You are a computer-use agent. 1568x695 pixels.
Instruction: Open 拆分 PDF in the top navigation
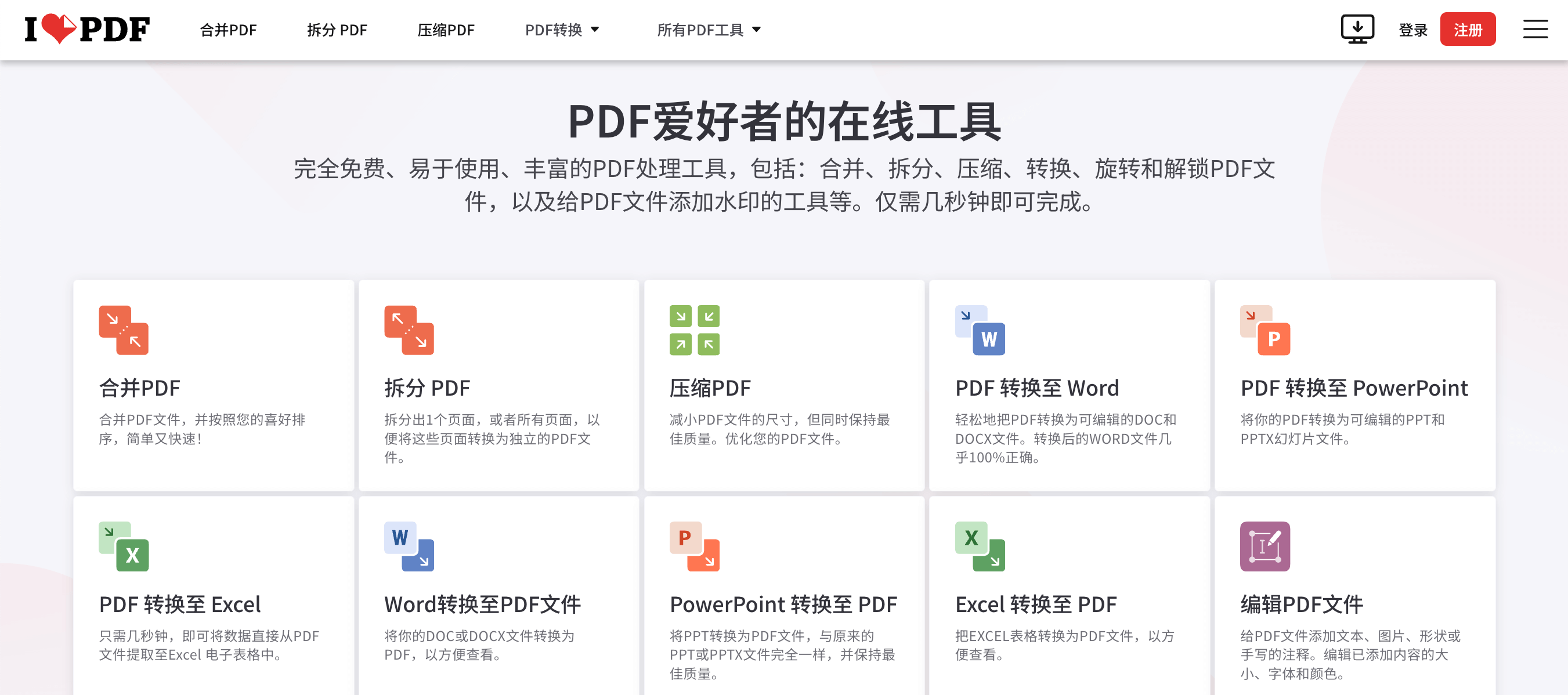pyautogui.click(x=337, y=30)
